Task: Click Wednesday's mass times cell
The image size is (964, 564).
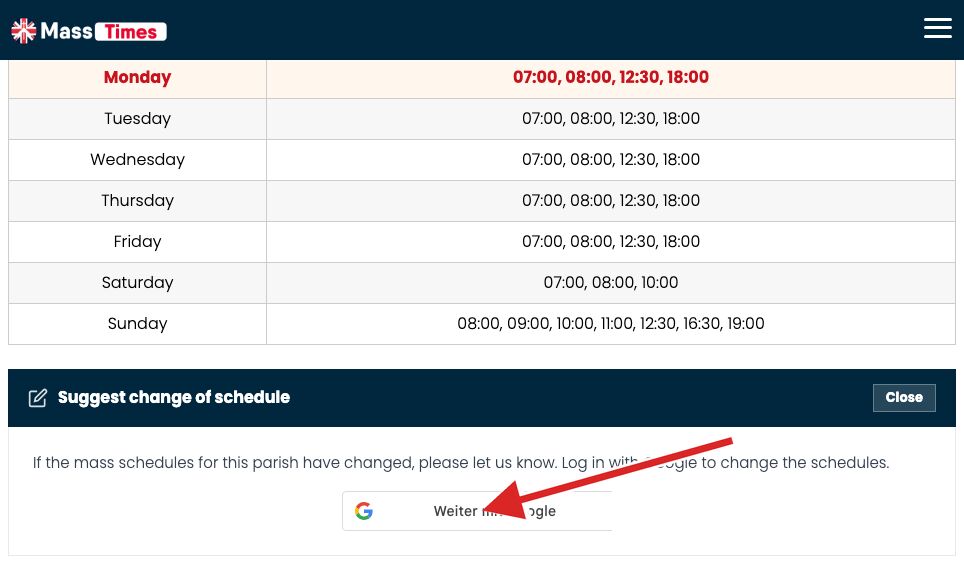Action: 610,160
